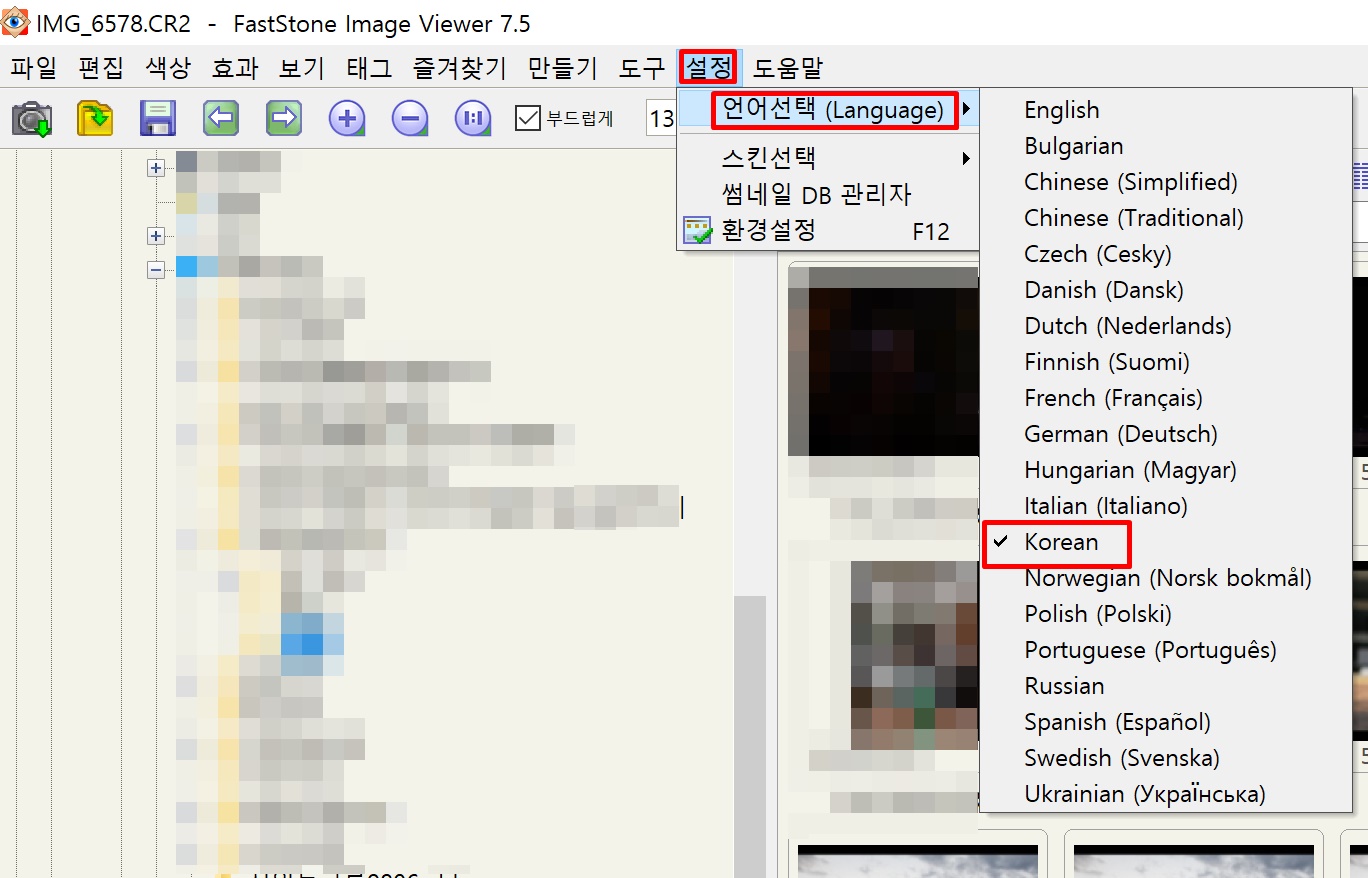Open the 즐겨찾기 menu
The image size is (1368, 878).
(459, 68)
